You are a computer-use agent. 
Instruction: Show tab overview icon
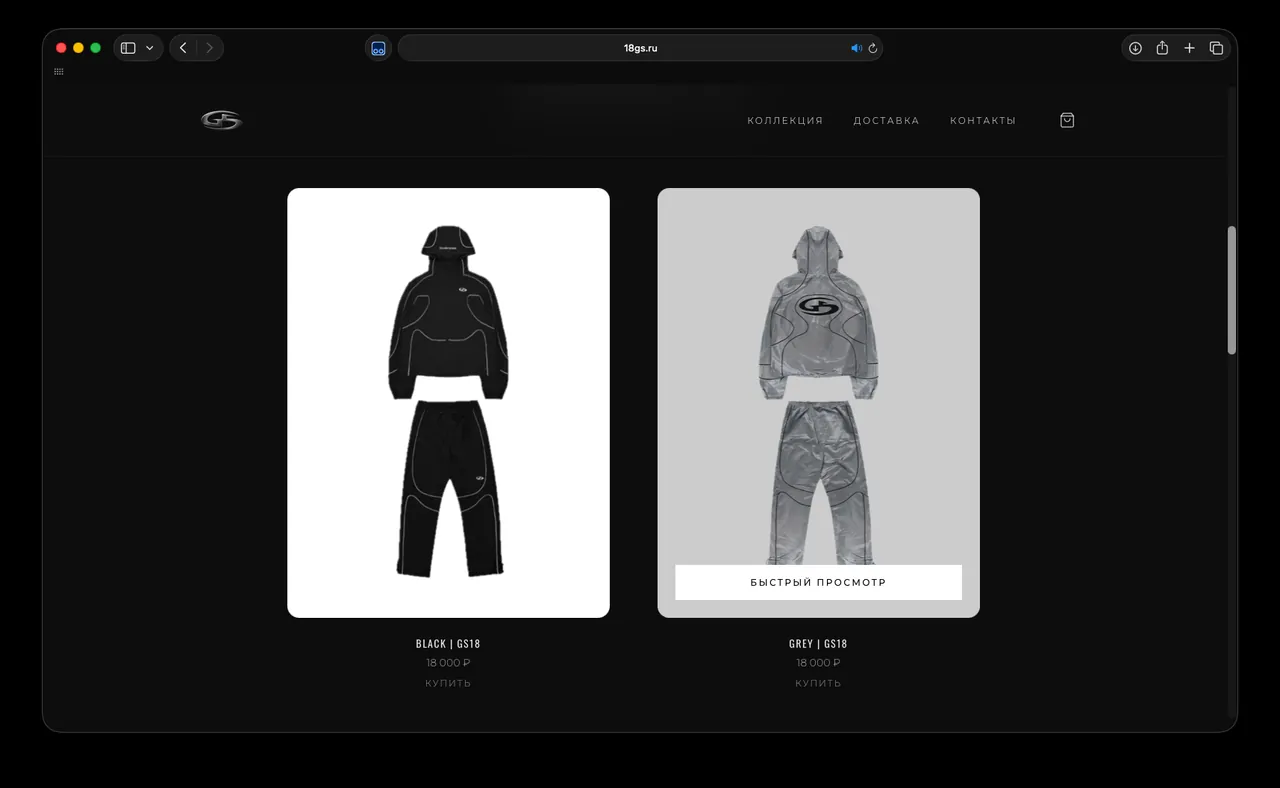(1216, 48)
